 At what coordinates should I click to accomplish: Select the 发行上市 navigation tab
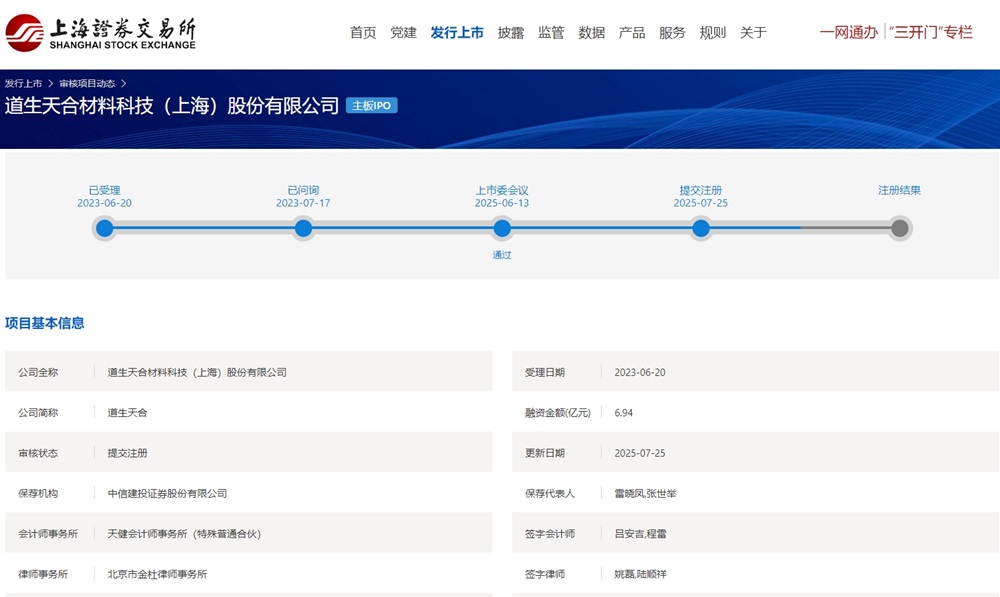(457, 33)
